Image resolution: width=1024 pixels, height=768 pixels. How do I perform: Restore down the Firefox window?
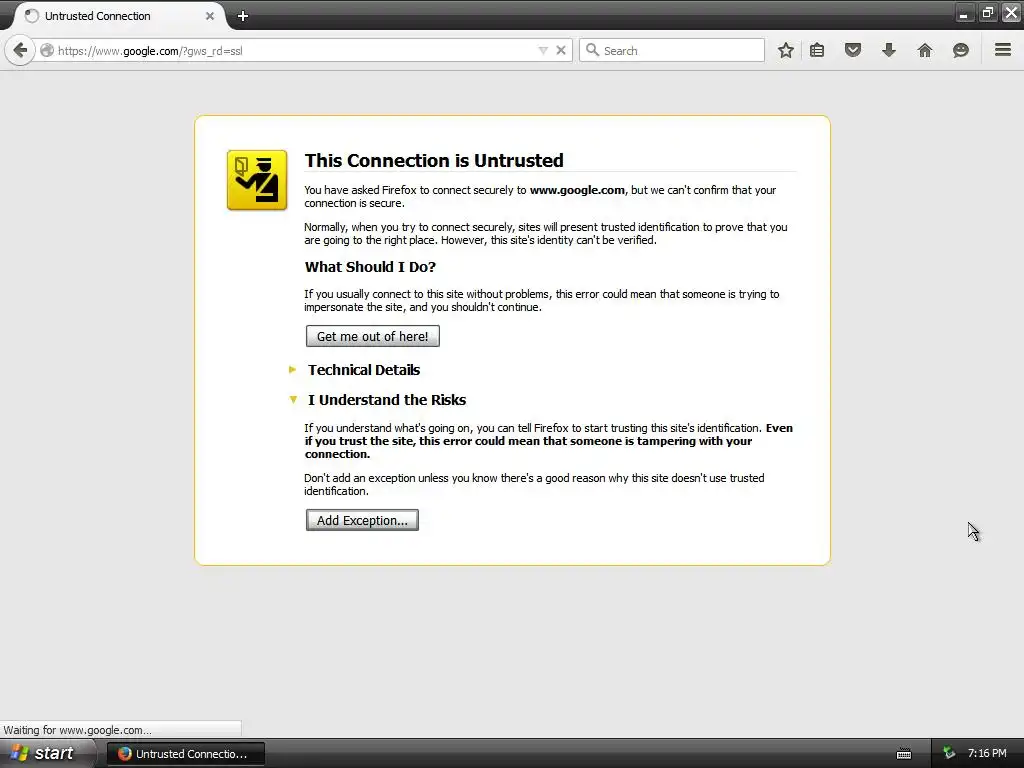tap(987, 13)
